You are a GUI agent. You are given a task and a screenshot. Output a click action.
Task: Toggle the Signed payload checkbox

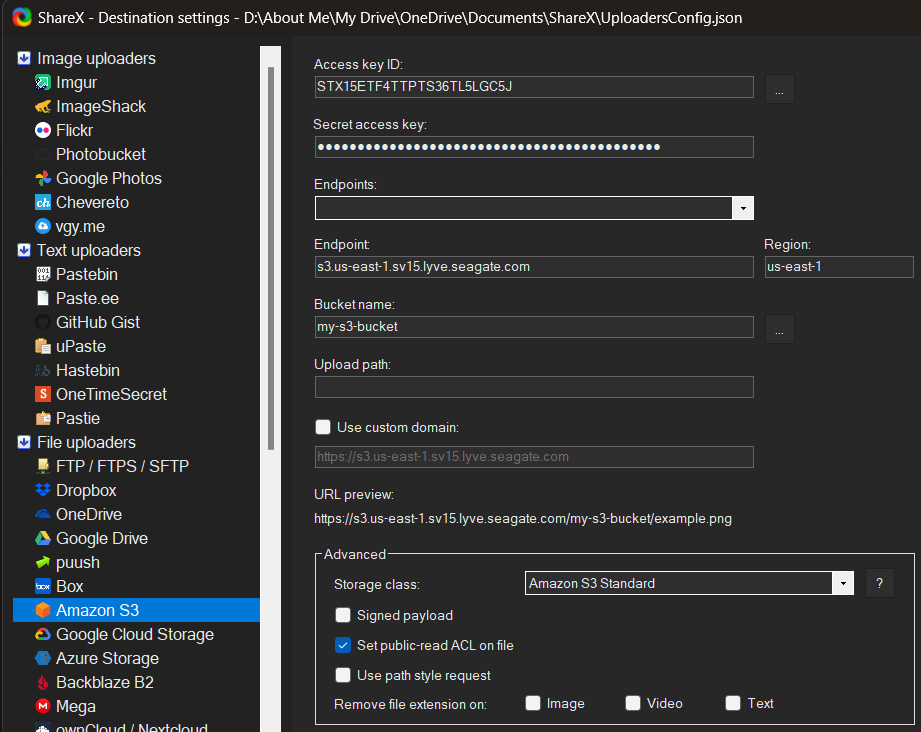[343, 615]
